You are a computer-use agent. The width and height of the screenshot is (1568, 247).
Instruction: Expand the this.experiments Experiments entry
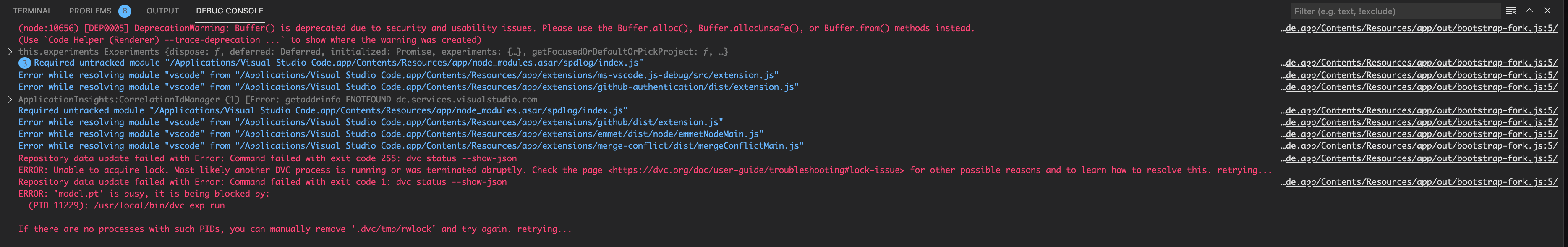[x=10, y=51]
